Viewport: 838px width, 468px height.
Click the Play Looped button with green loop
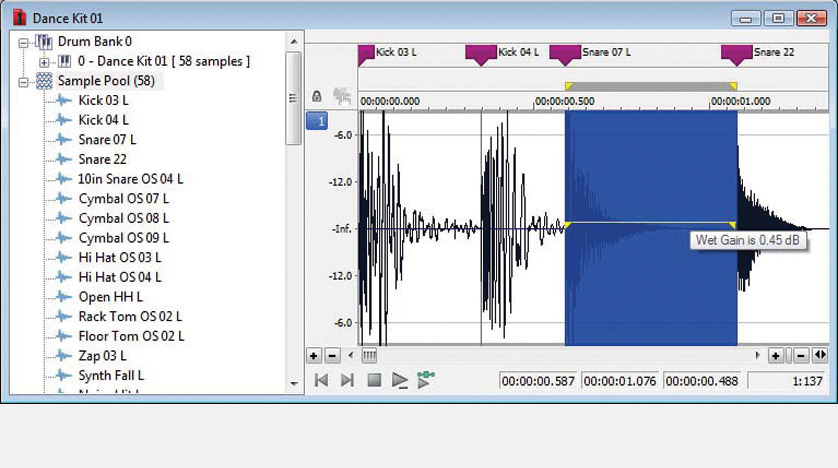(426, 379)
